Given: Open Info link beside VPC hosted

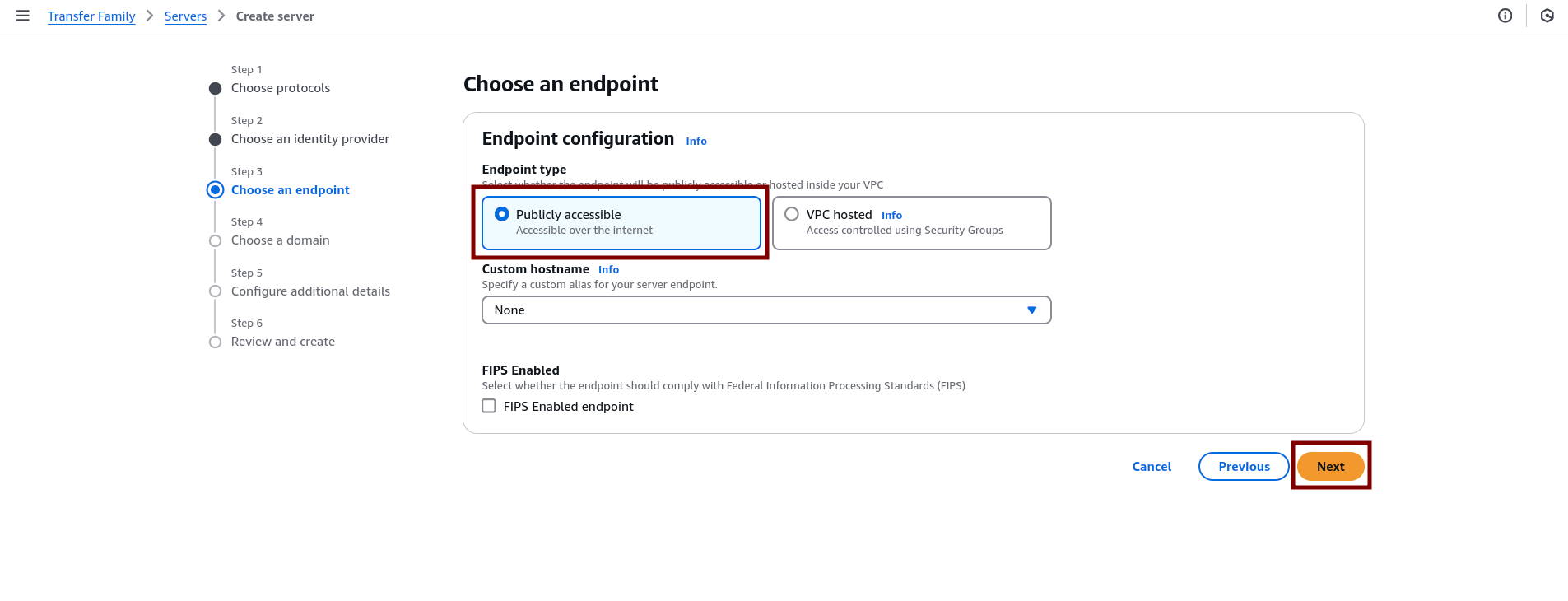Looking at the screenshot, I should [891, 216].
